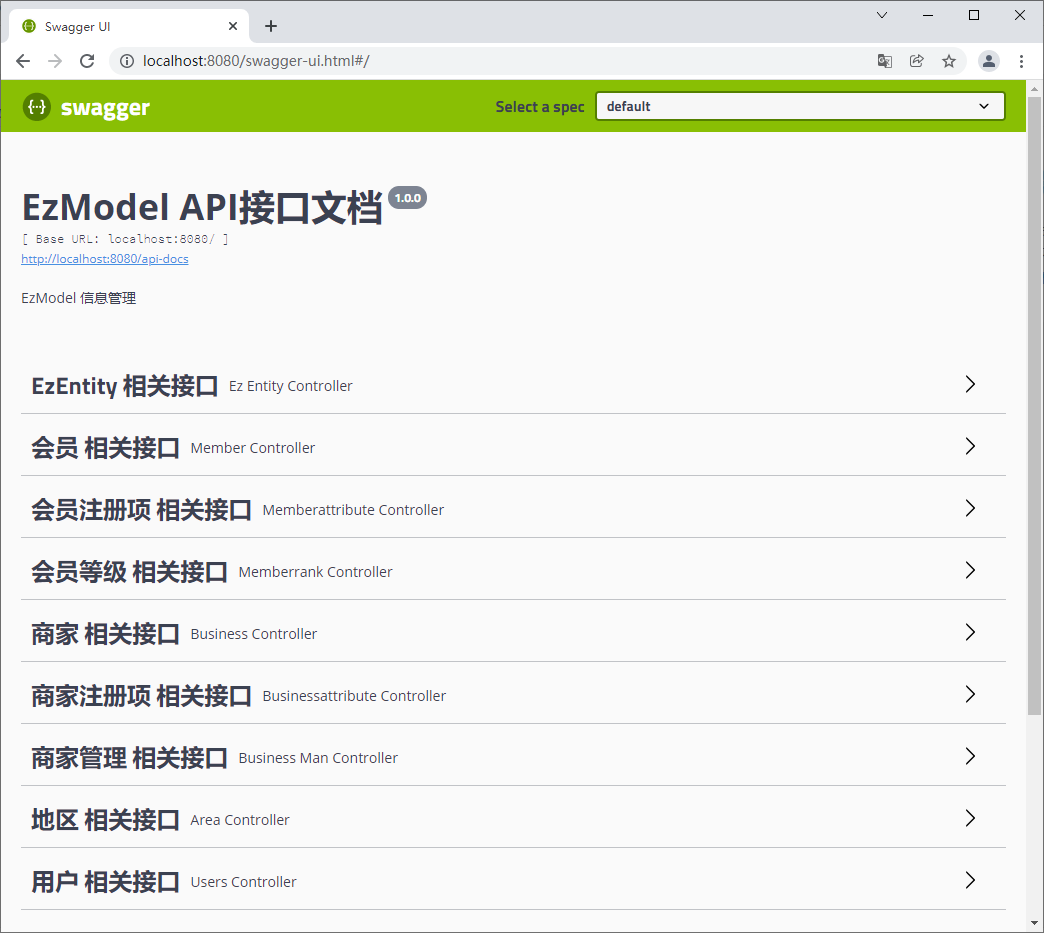Click the Business Man Controller description text
This screenshot has height=933, width=1044.
pyautogui.click(x=318, y=758)
